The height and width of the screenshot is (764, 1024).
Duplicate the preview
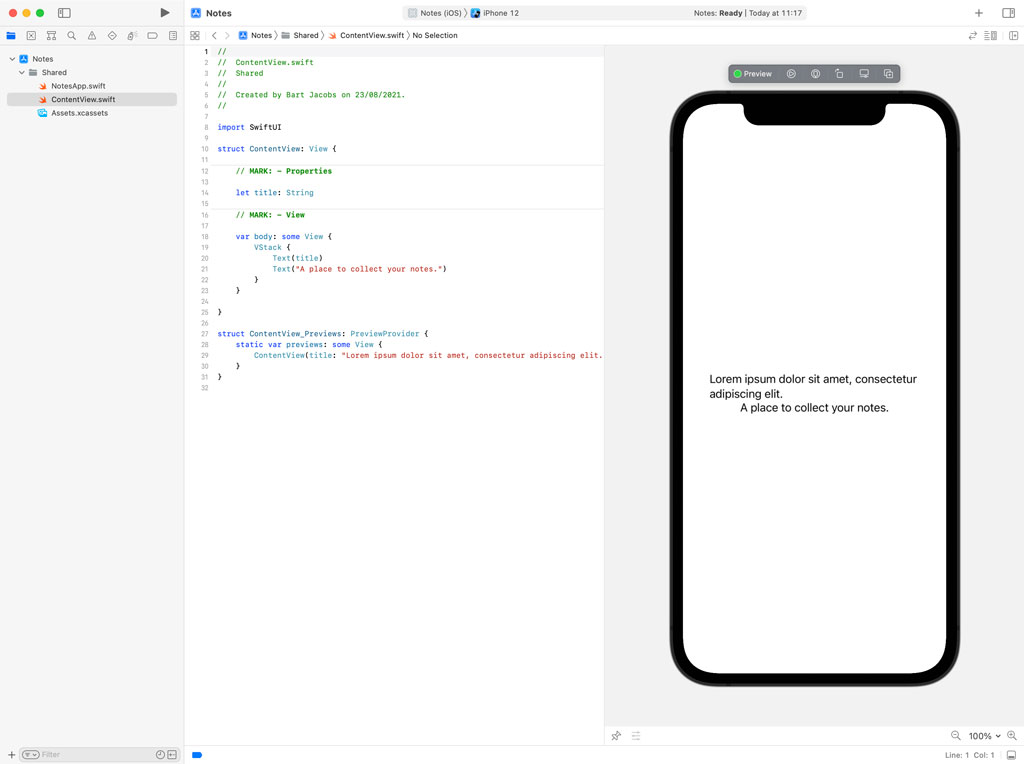888,74
